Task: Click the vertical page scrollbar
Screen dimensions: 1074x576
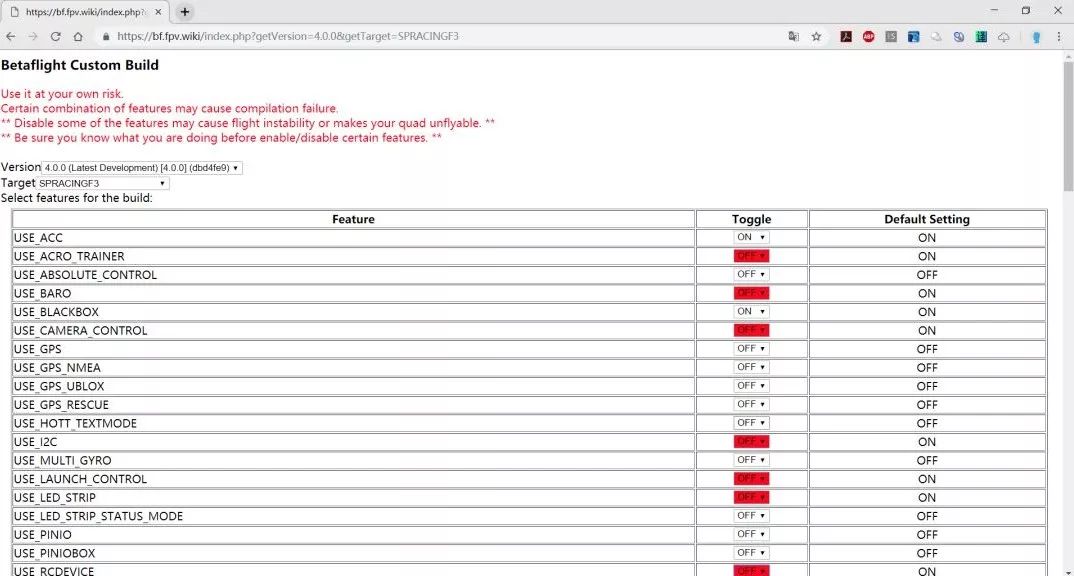Action: (1068, 315)
